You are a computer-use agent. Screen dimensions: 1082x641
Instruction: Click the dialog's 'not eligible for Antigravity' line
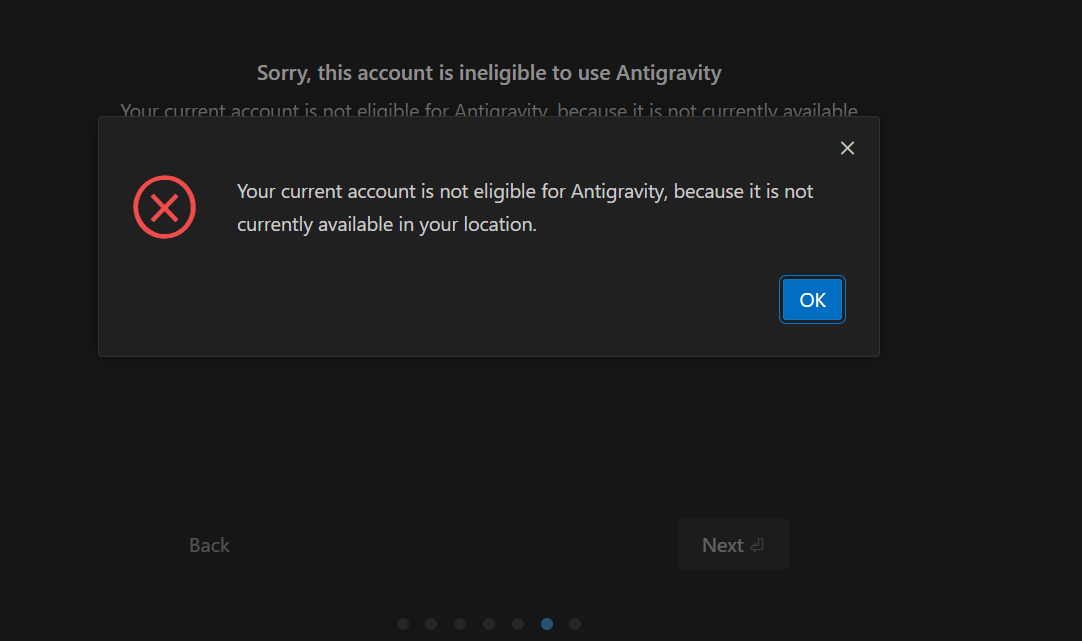click(x=525, y=191)
